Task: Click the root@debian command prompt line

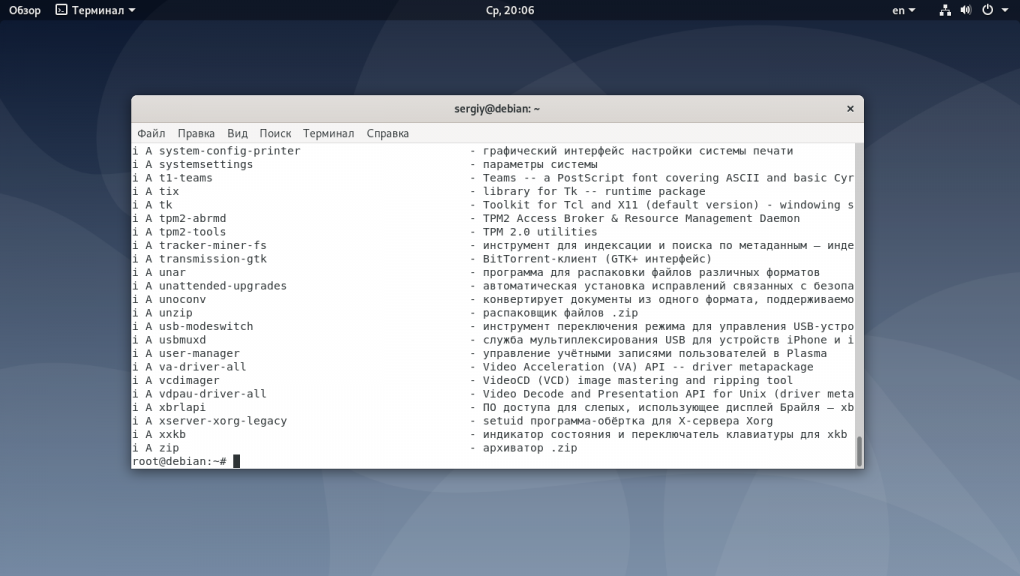Action: (180, 461)
